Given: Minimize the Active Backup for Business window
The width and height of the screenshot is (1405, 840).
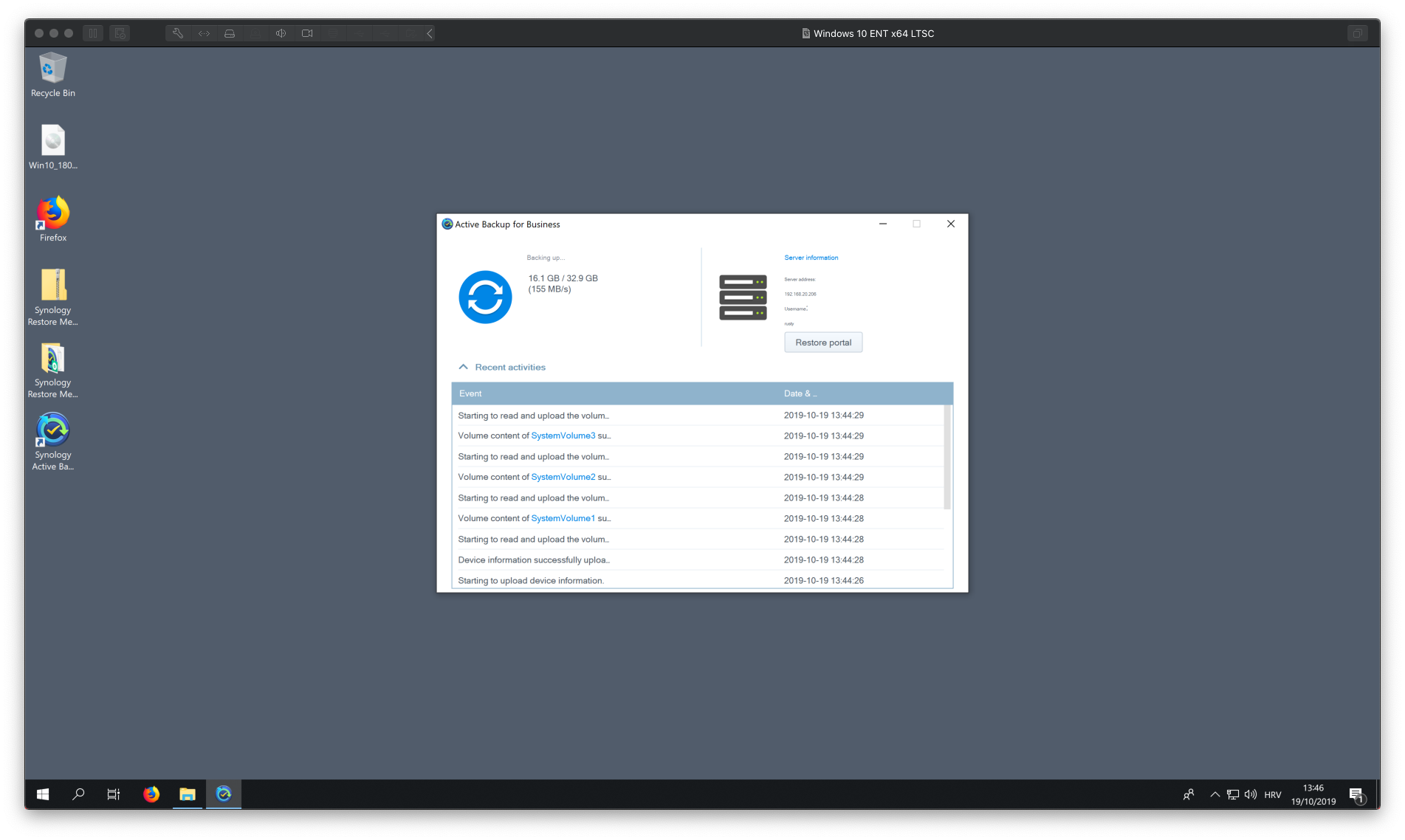Looking at the screenshot, I should pos(882,224).
